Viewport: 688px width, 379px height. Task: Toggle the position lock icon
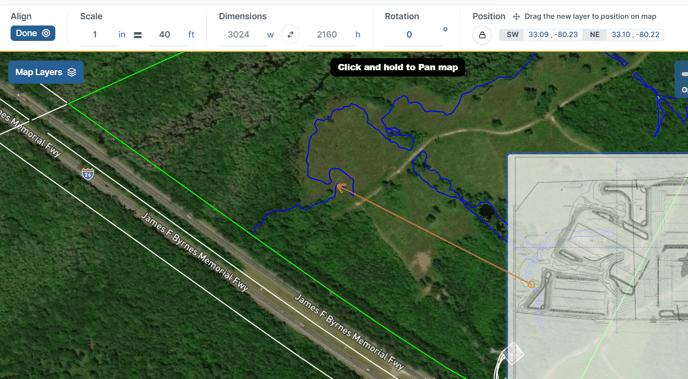tap(482, 35)
